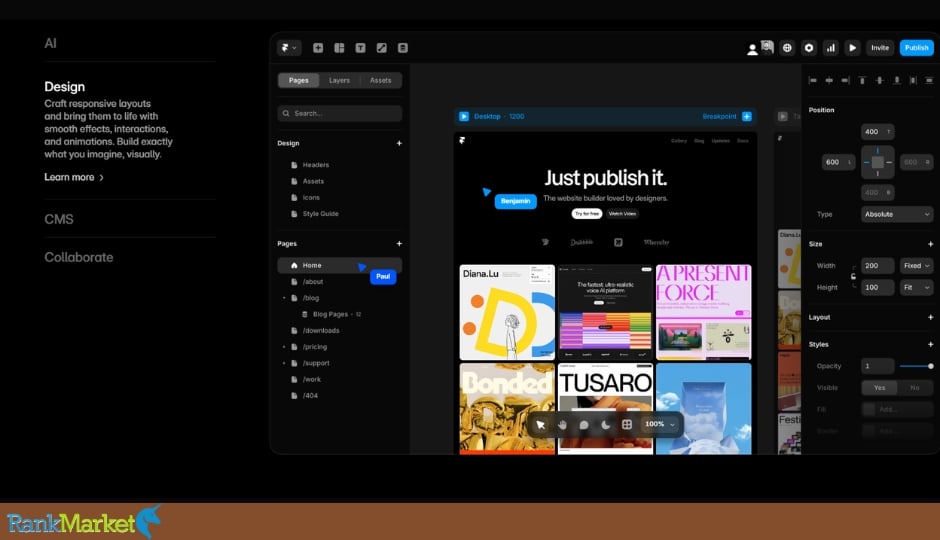Expand the /blog page tree arrow
Viewport: 940px width, 540px height.
tap(284, 298)
